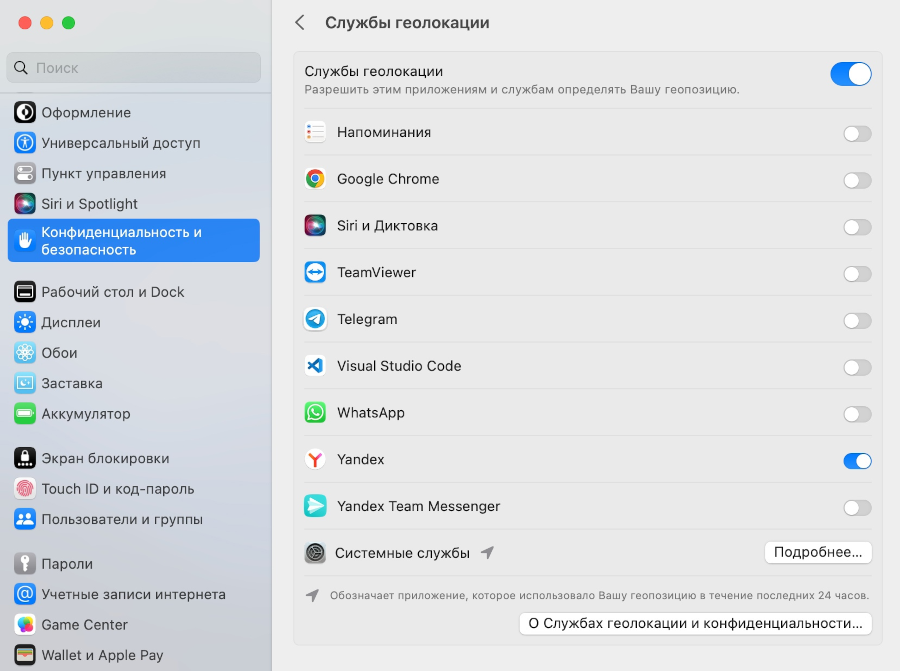This screenshot has width=900, height=671.
Task: Click the Telegram app icon in list
Action: pos(316,319)
